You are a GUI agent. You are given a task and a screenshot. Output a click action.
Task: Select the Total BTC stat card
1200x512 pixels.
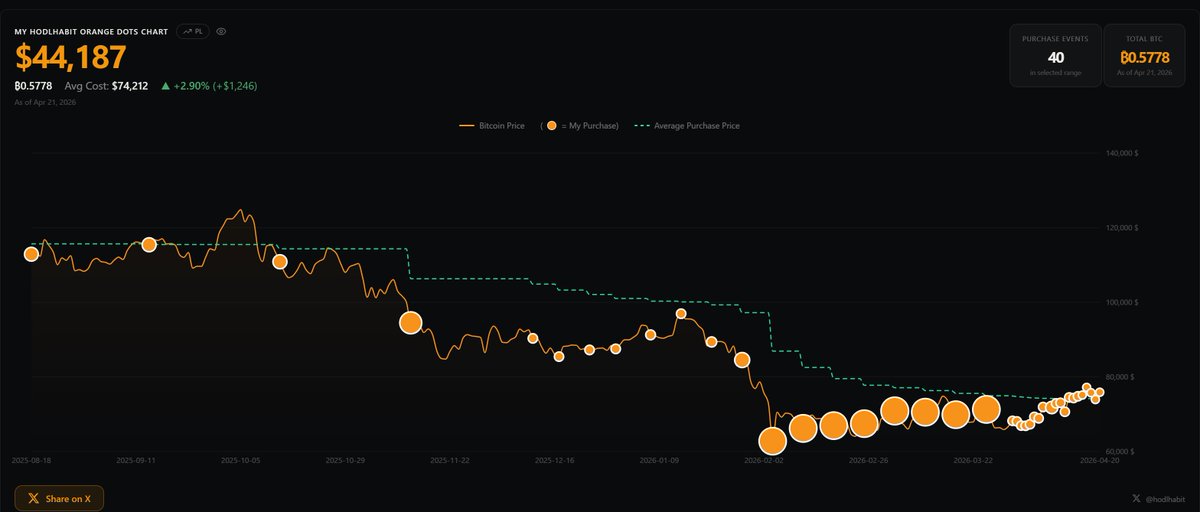click(1144, 55)
